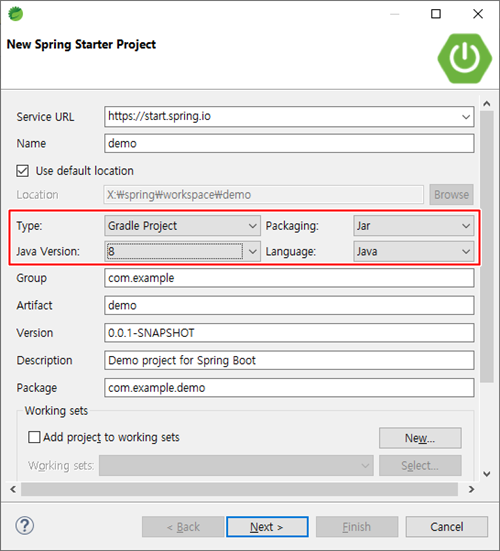Open the dialog help question mark icon

[25, 526]
